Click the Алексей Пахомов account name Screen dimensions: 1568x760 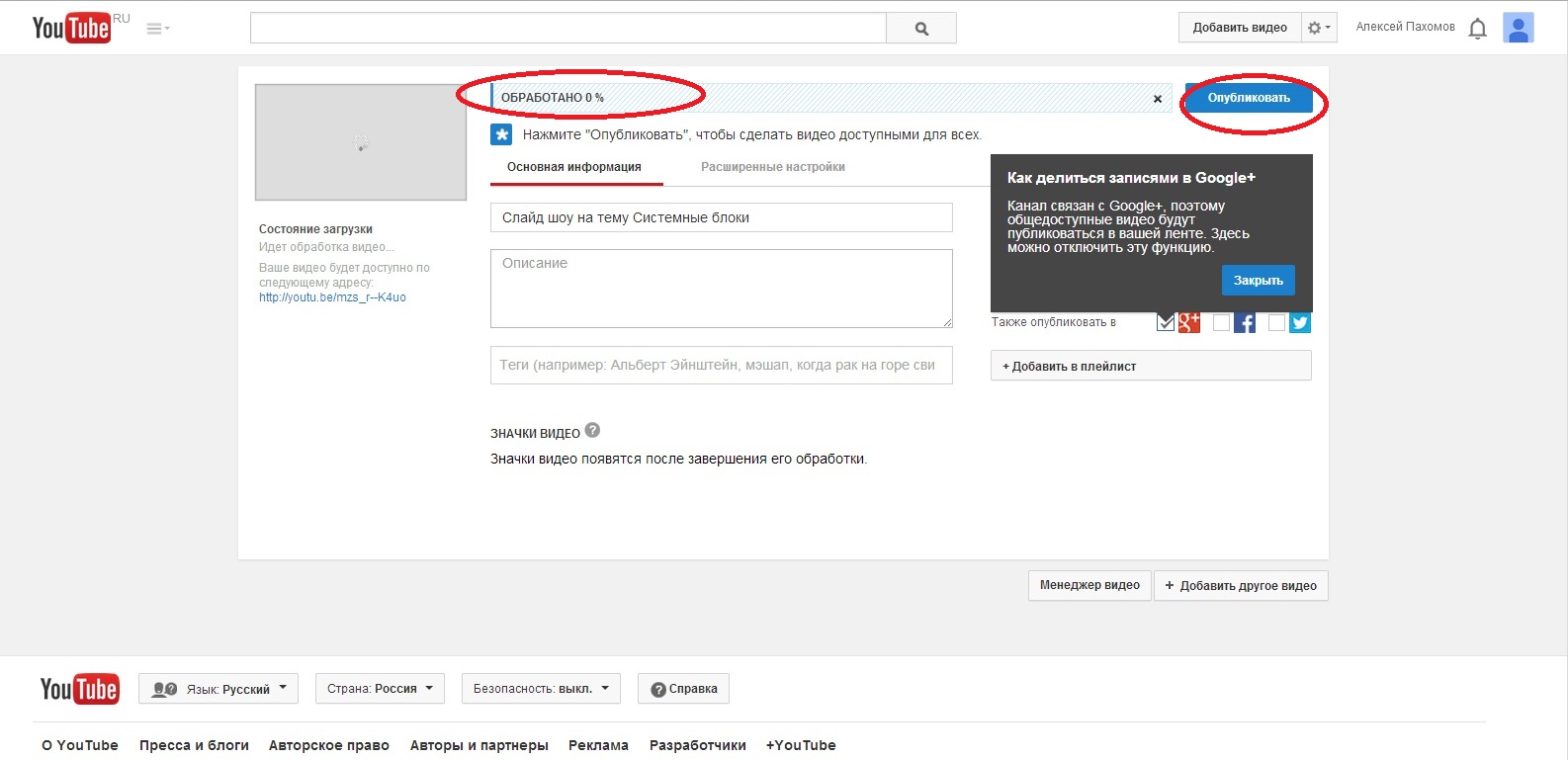pyautogui.click(x=1405, y=27)
